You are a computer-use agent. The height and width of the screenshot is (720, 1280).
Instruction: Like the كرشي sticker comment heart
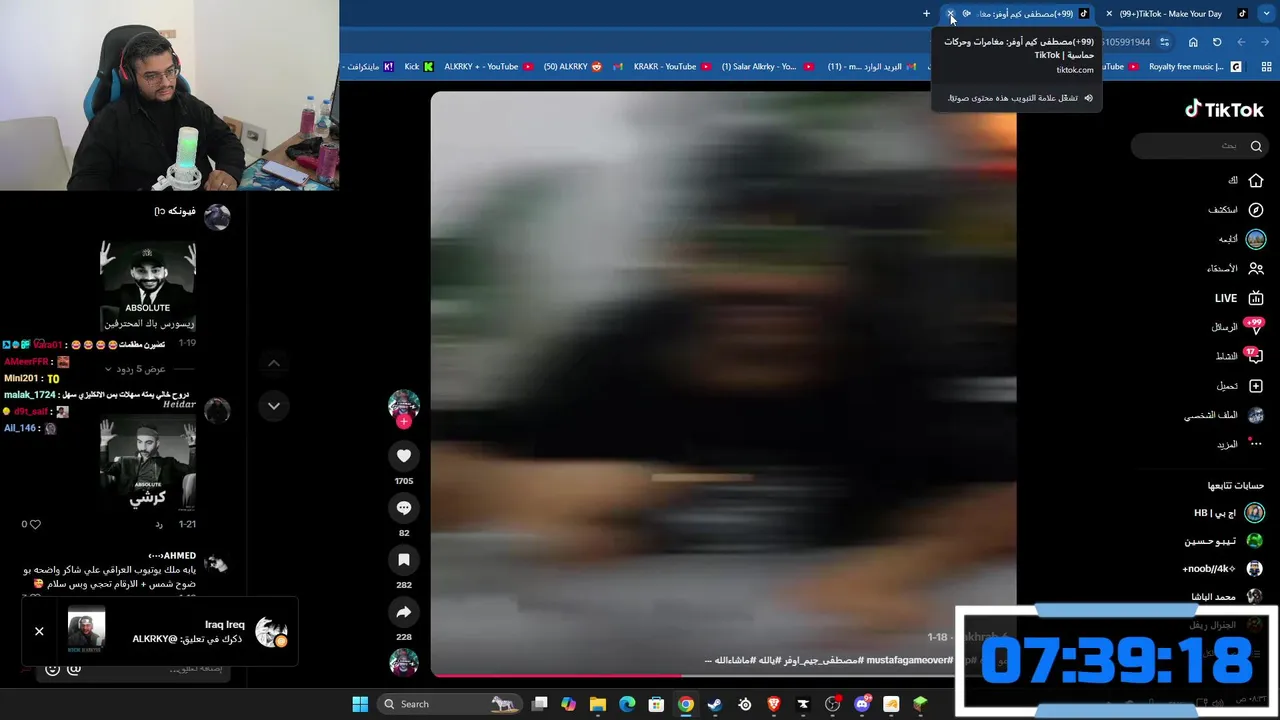(36, 524)
